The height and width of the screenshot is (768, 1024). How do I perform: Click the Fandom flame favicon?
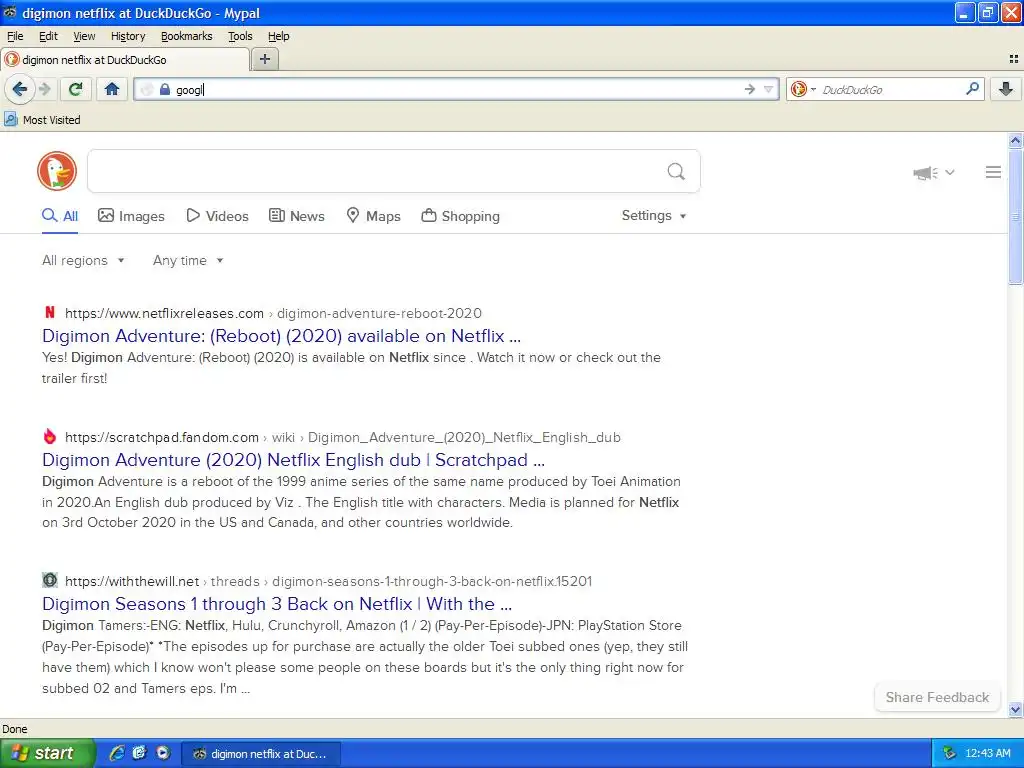(x=50, y=436)
